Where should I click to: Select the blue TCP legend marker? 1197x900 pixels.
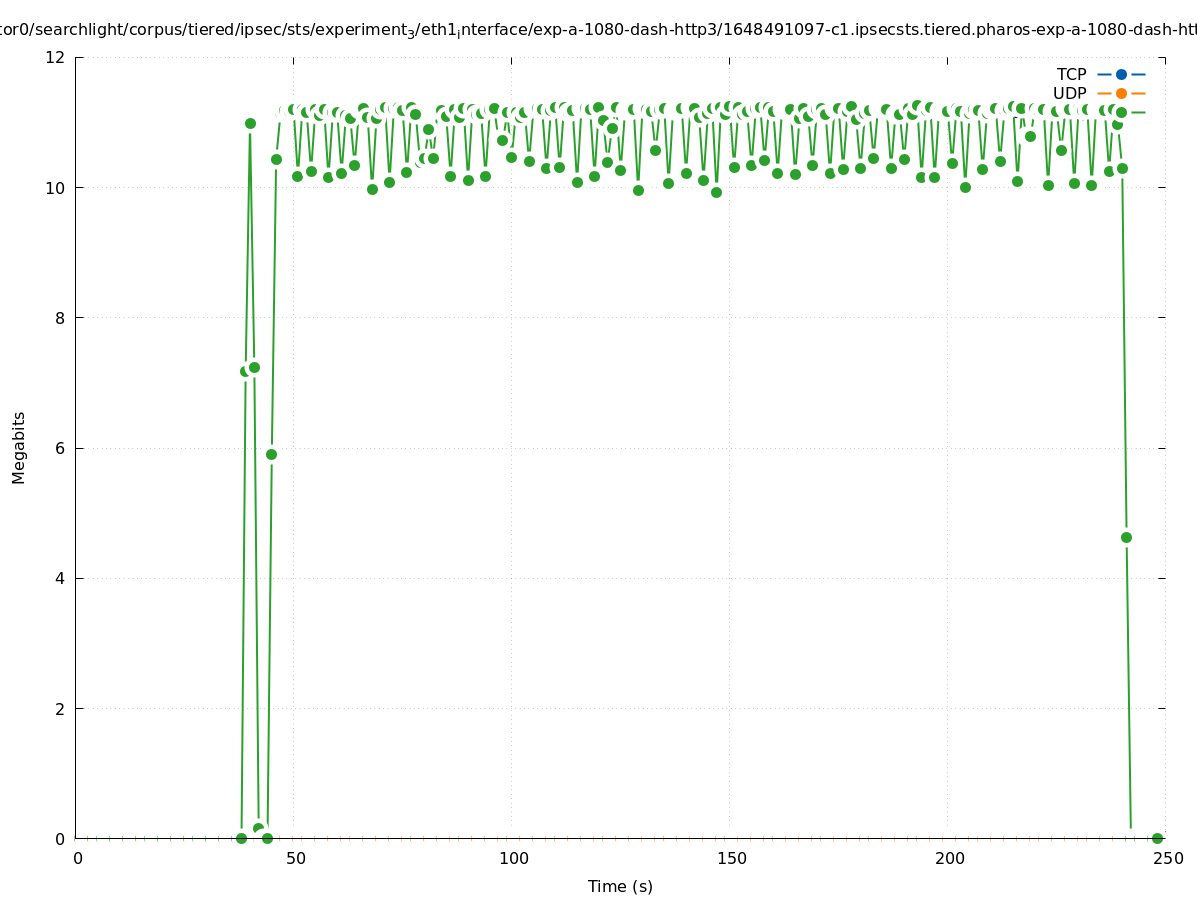tap(1121, 74)
